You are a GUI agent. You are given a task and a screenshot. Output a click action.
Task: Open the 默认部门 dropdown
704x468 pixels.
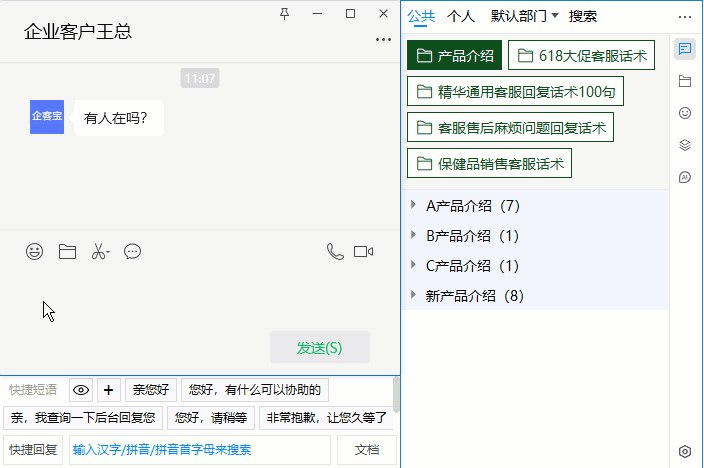point(524,16)
